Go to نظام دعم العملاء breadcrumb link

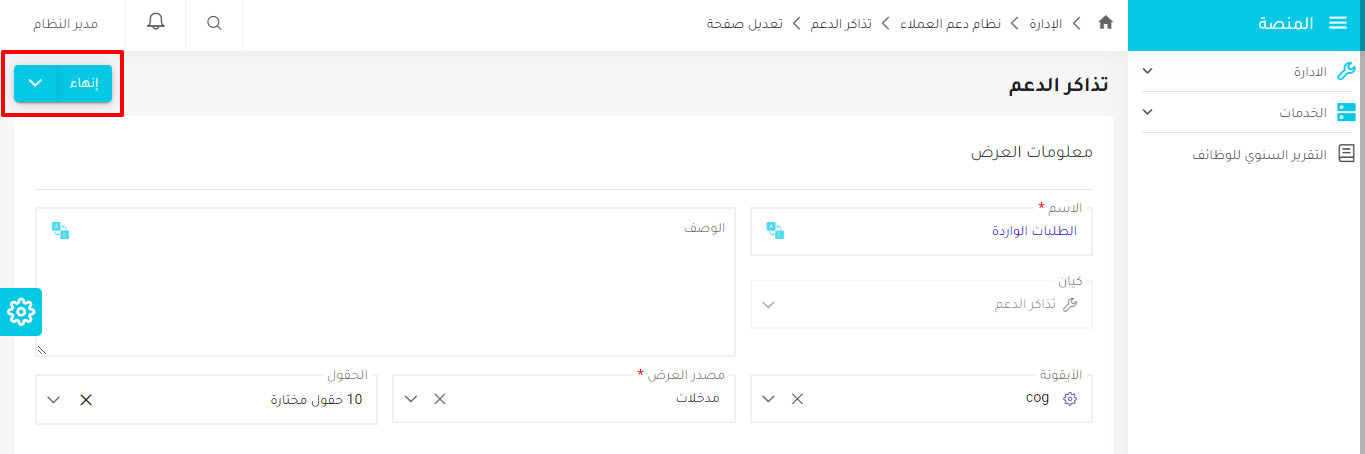click(952, 23)
